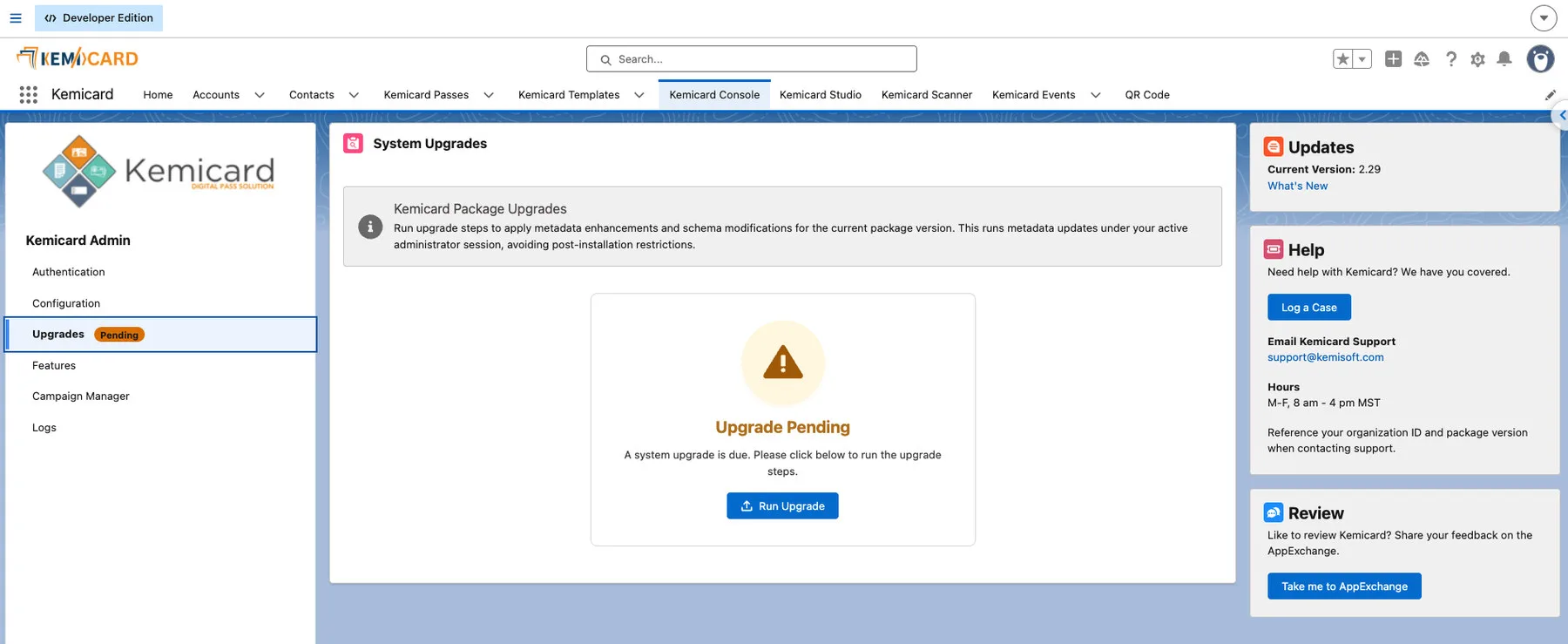Expand the Kemicard Passes dropdown chevron
The image size is (1568, 644).
point(489,95)
